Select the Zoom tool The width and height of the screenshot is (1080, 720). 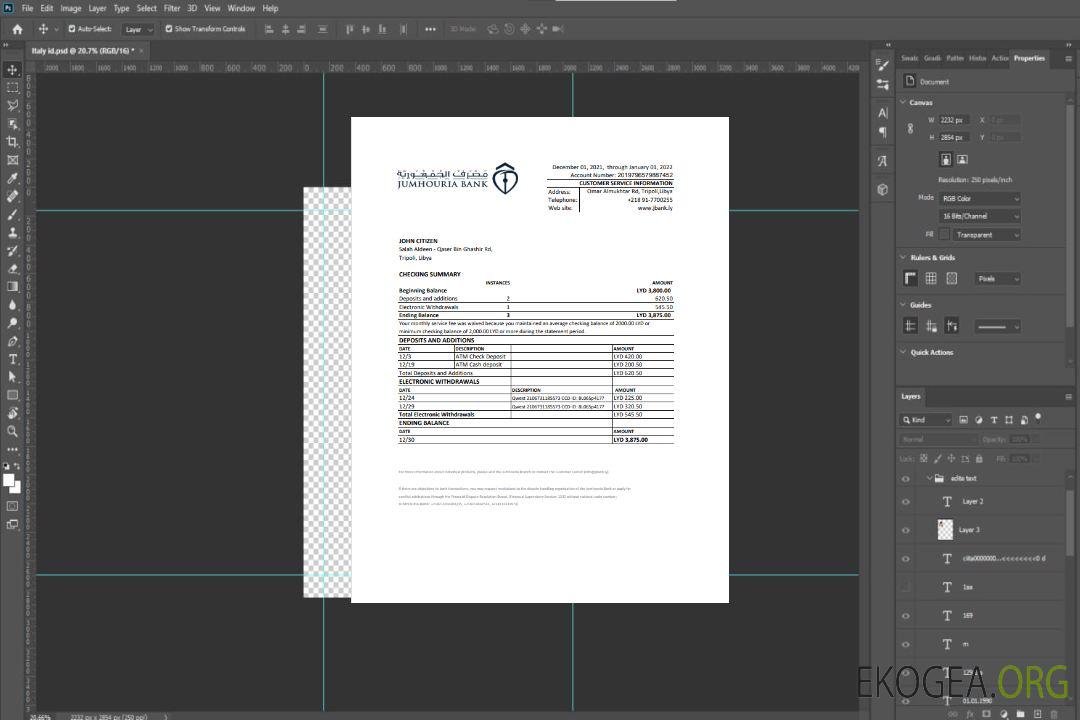(x=12, y=431)
